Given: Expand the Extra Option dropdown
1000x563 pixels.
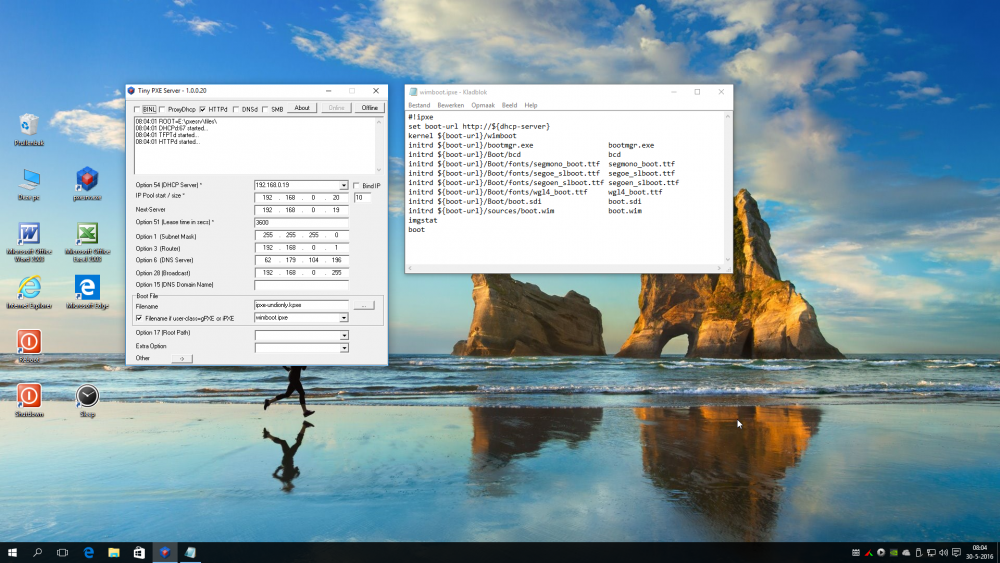Looking at the screenshot, I should 344,348.
